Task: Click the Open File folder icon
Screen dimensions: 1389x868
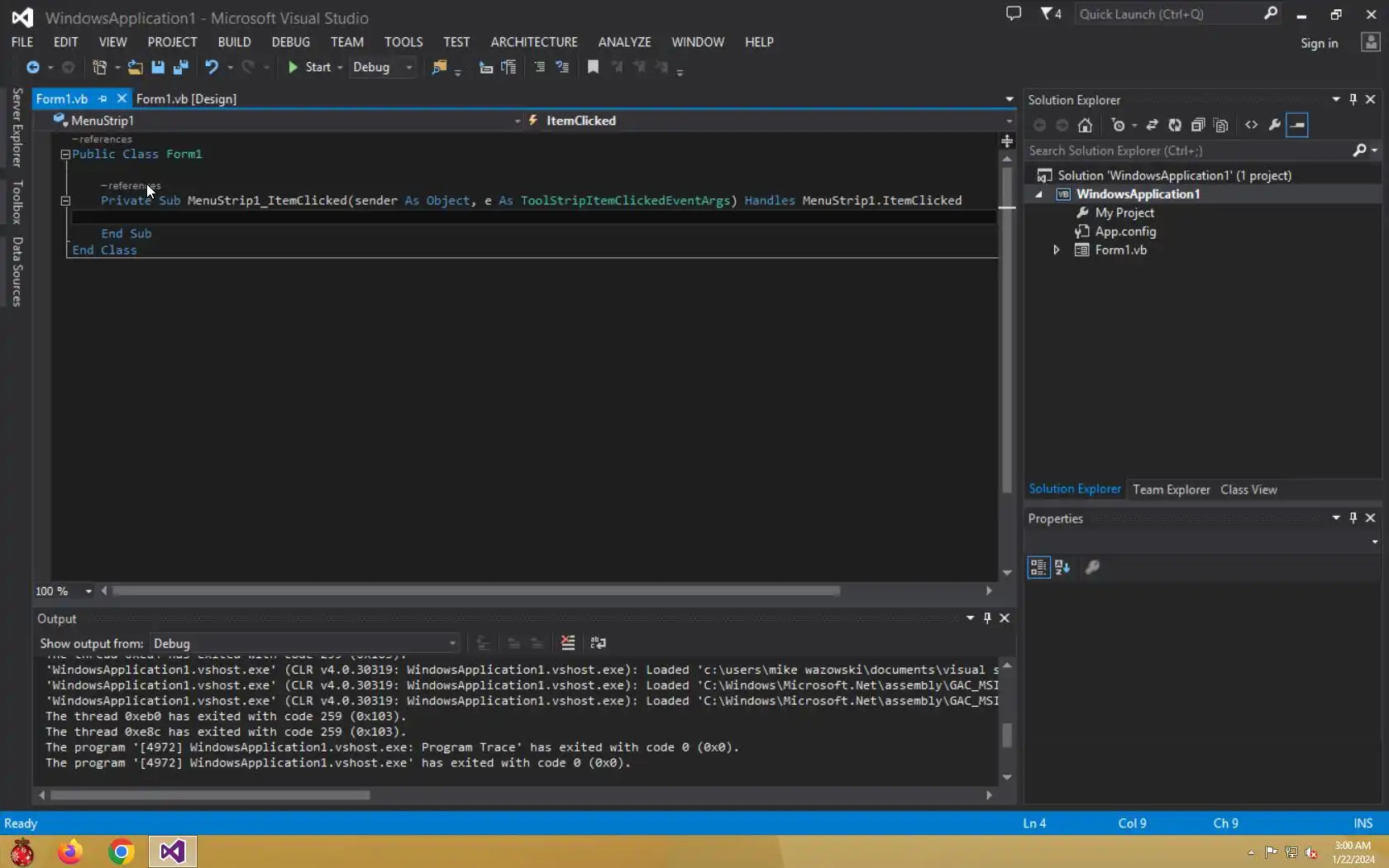Action: [x=135, y=67]
